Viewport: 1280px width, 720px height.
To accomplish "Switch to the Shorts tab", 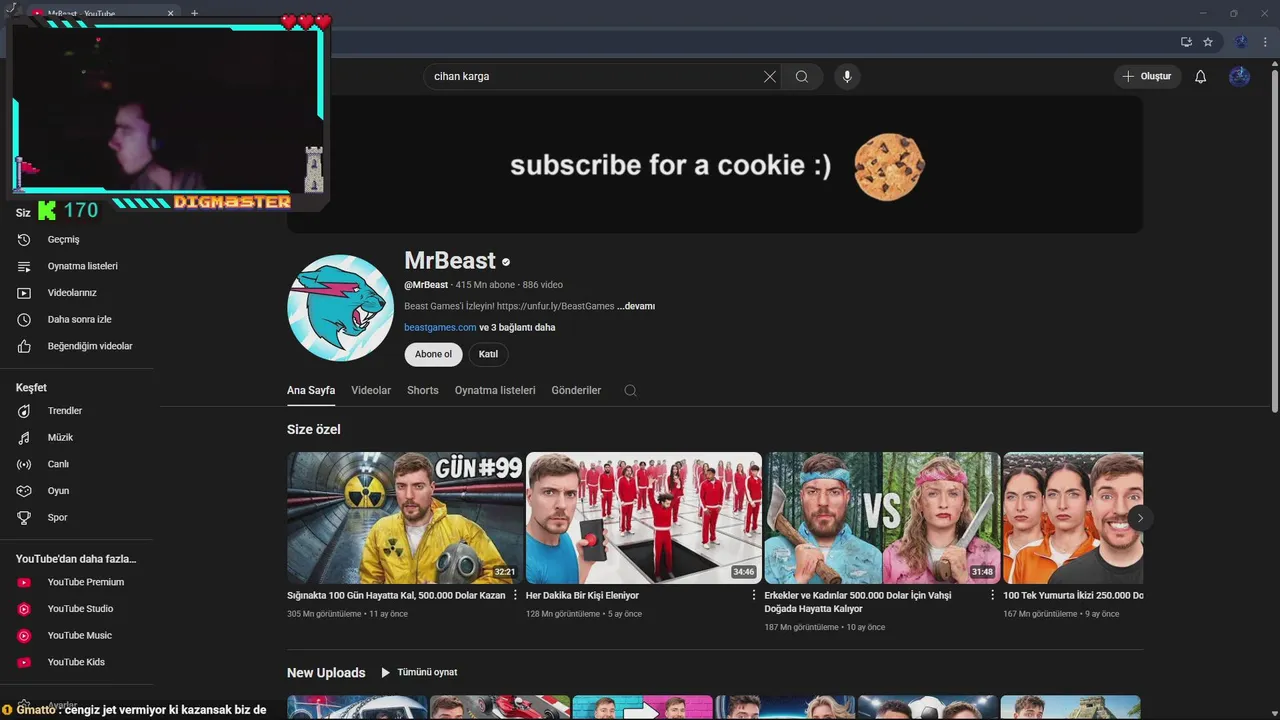I will 423,391.
